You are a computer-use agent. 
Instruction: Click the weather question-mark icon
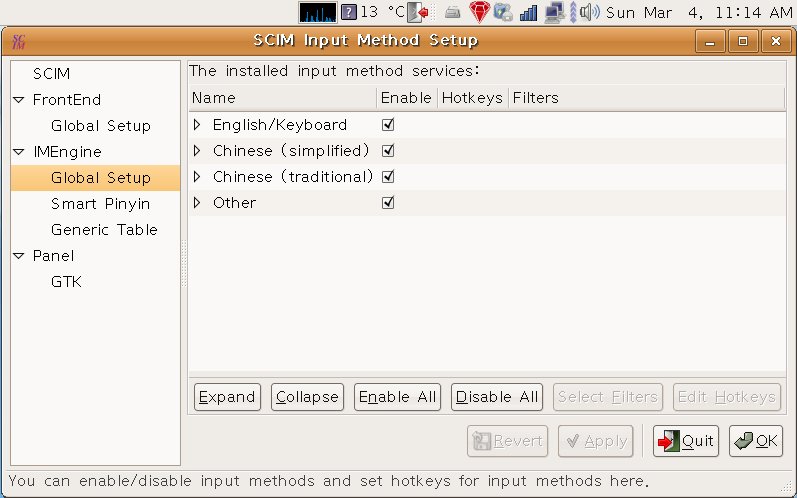click(x=349, y=12)
